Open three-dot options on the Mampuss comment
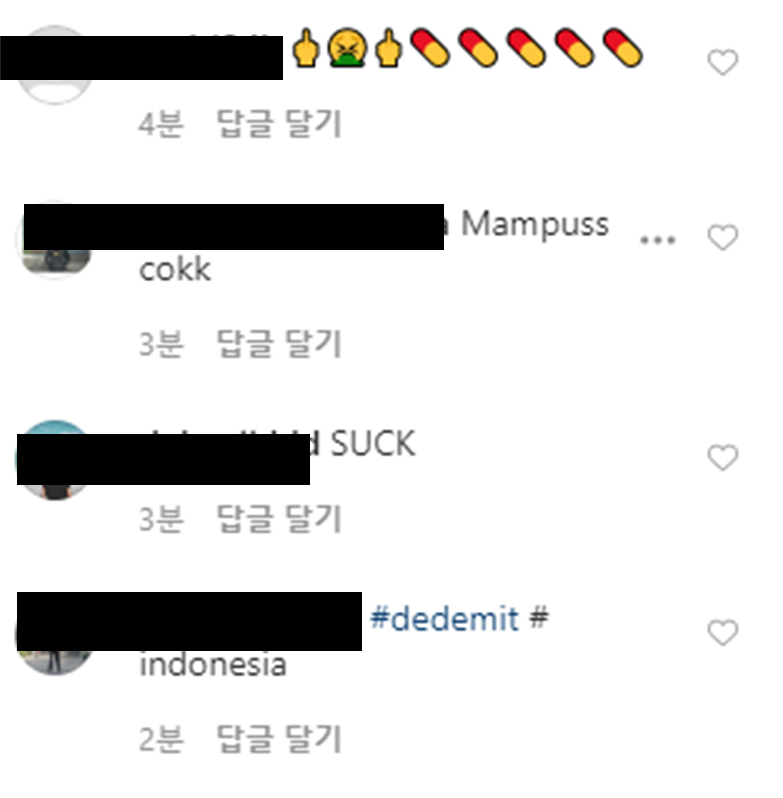 coord(657,240)
